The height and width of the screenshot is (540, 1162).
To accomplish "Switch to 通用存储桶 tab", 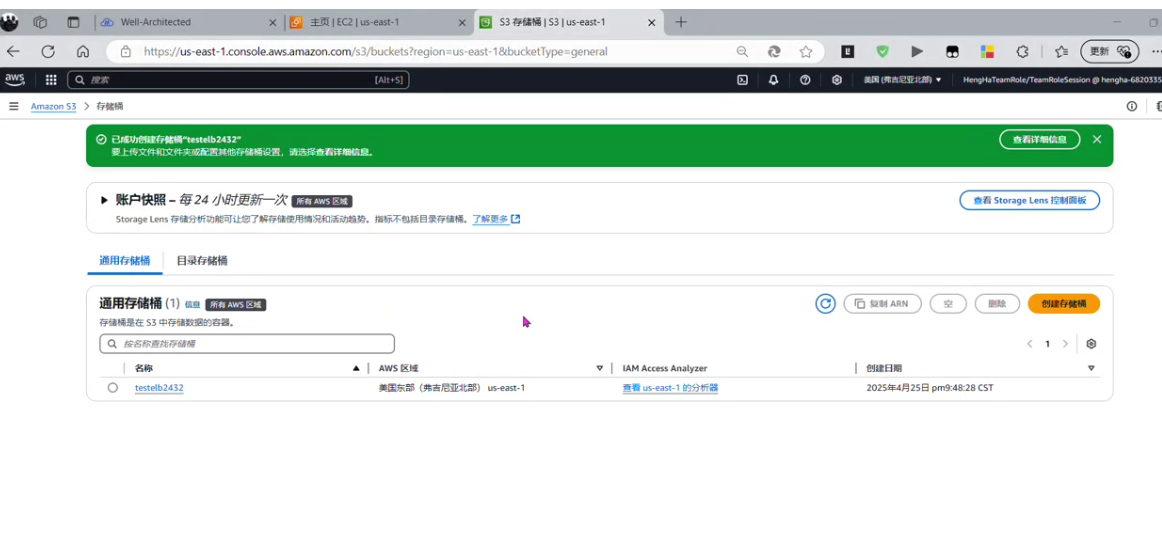I will (124, 261).
